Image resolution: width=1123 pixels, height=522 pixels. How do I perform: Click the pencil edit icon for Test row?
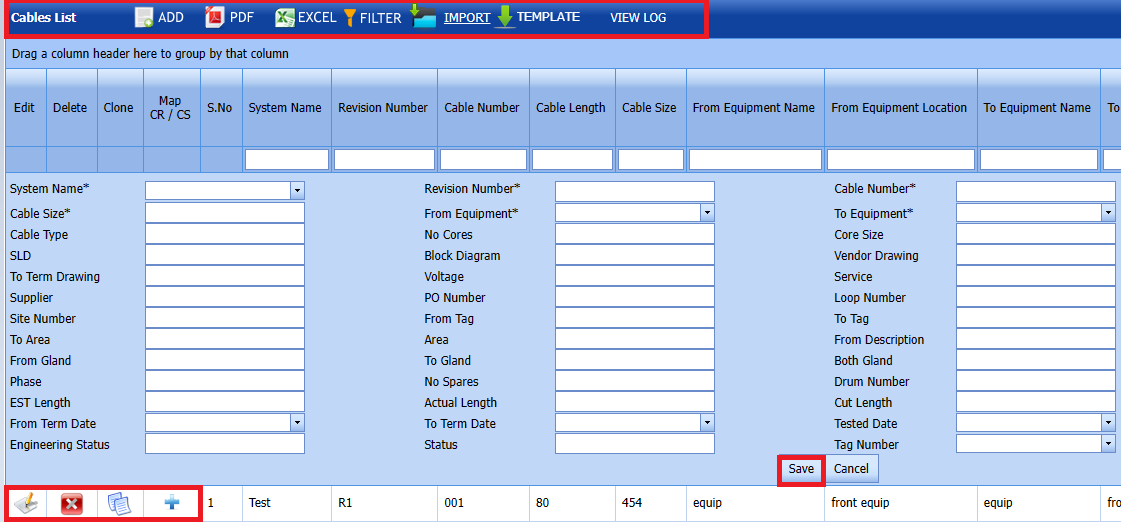tap(27, 504)
